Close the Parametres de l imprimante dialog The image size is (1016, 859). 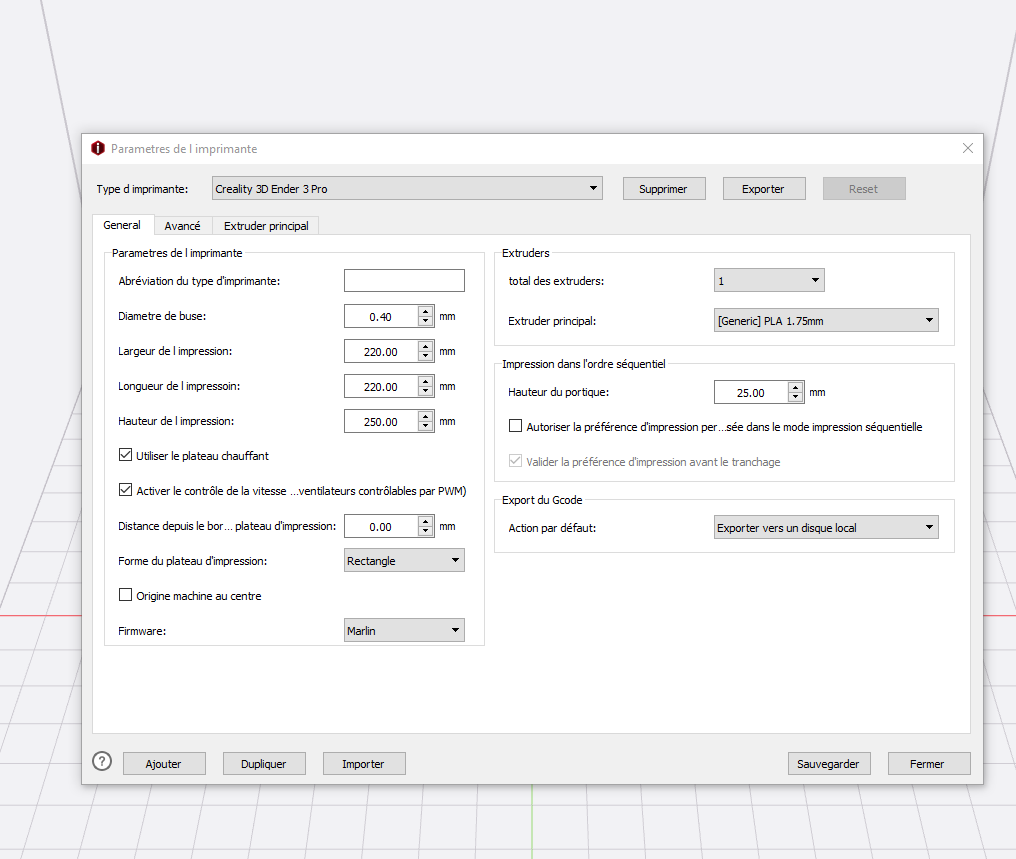pos(967,148)
